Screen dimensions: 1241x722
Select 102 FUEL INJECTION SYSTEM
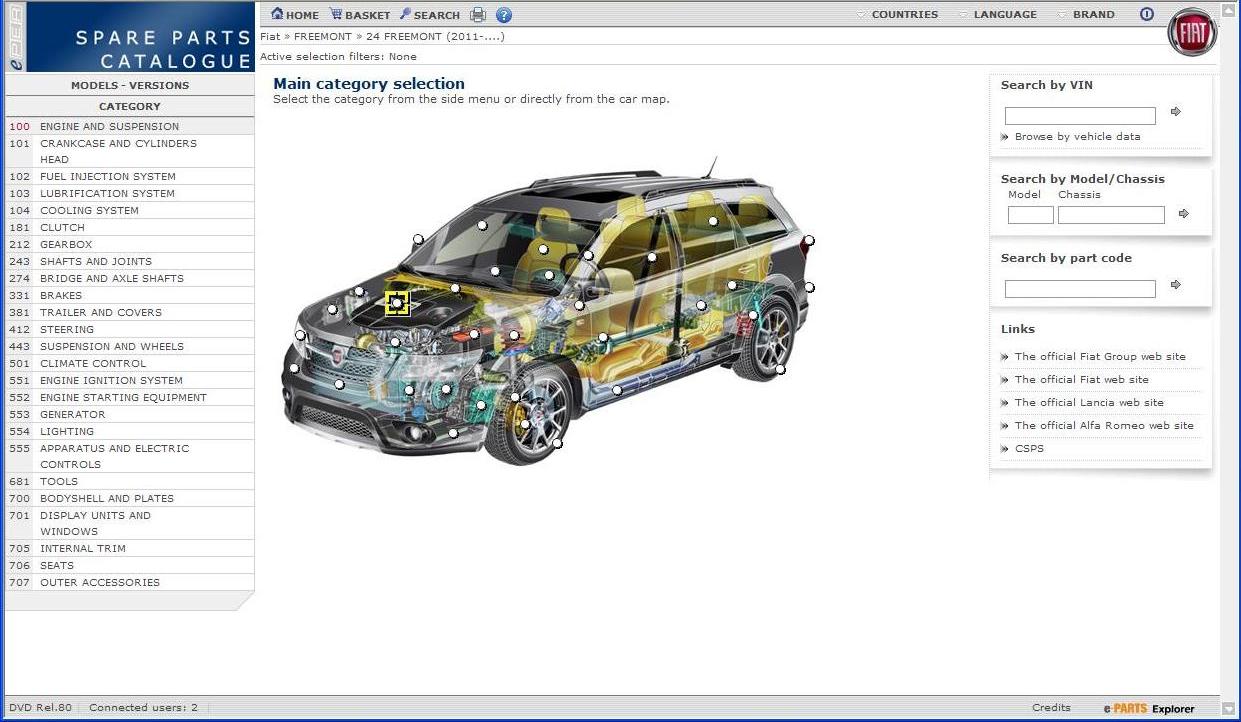pos(130,177)
